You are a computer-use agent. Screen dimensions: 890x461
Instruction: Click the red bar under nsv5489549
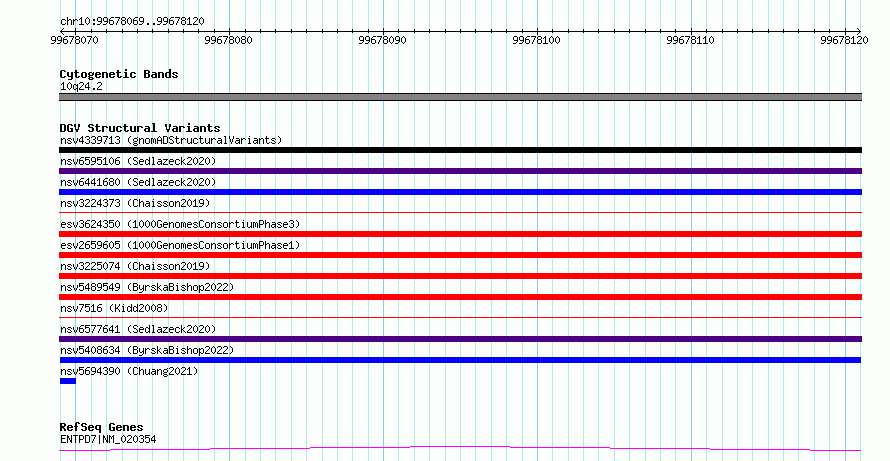460,297
